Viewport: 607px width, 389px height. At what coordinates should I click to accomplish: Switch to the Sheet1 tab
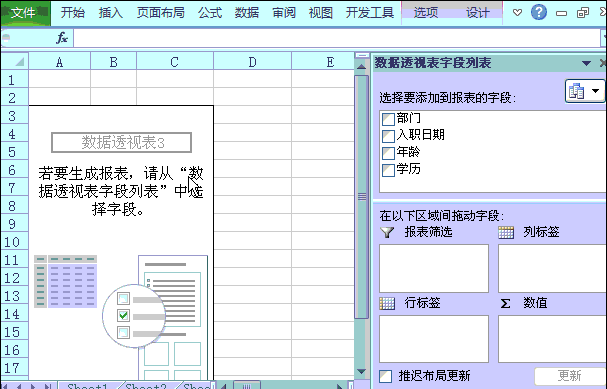pos(87,386)
